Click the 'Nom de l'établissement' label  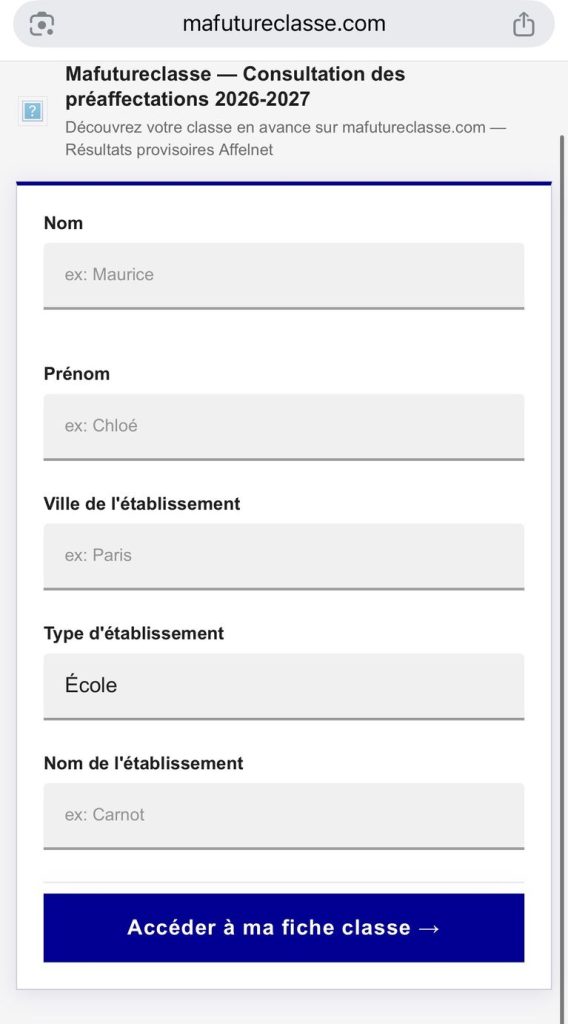144,763
